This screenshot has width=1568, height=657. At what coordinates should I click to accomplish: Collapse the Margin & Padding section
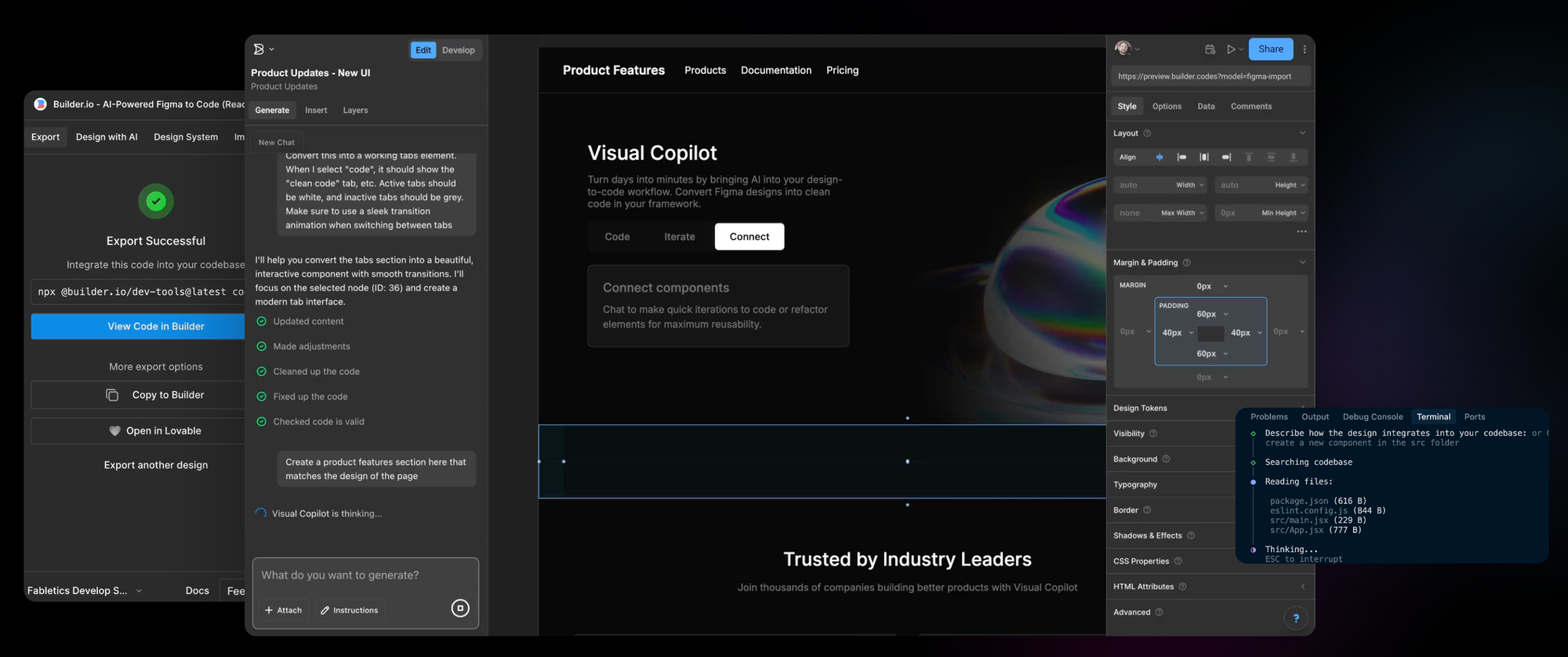pyautogui.click(x=1302, y=263)
